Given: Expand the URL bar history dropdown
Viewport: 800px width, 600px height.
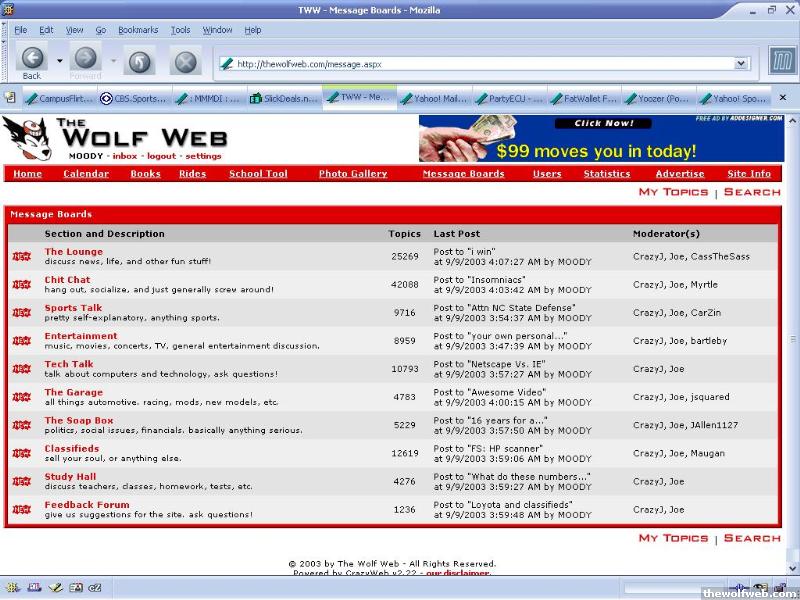Looking at the screenshot, I should tap(741, 64).
